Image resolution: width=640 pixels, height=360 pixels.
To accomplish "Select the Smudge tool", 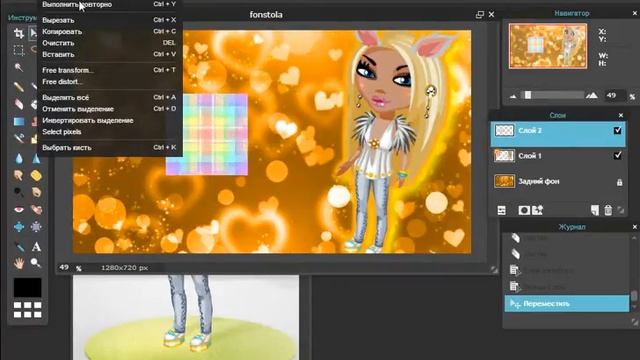I will [x=19, y=175].
